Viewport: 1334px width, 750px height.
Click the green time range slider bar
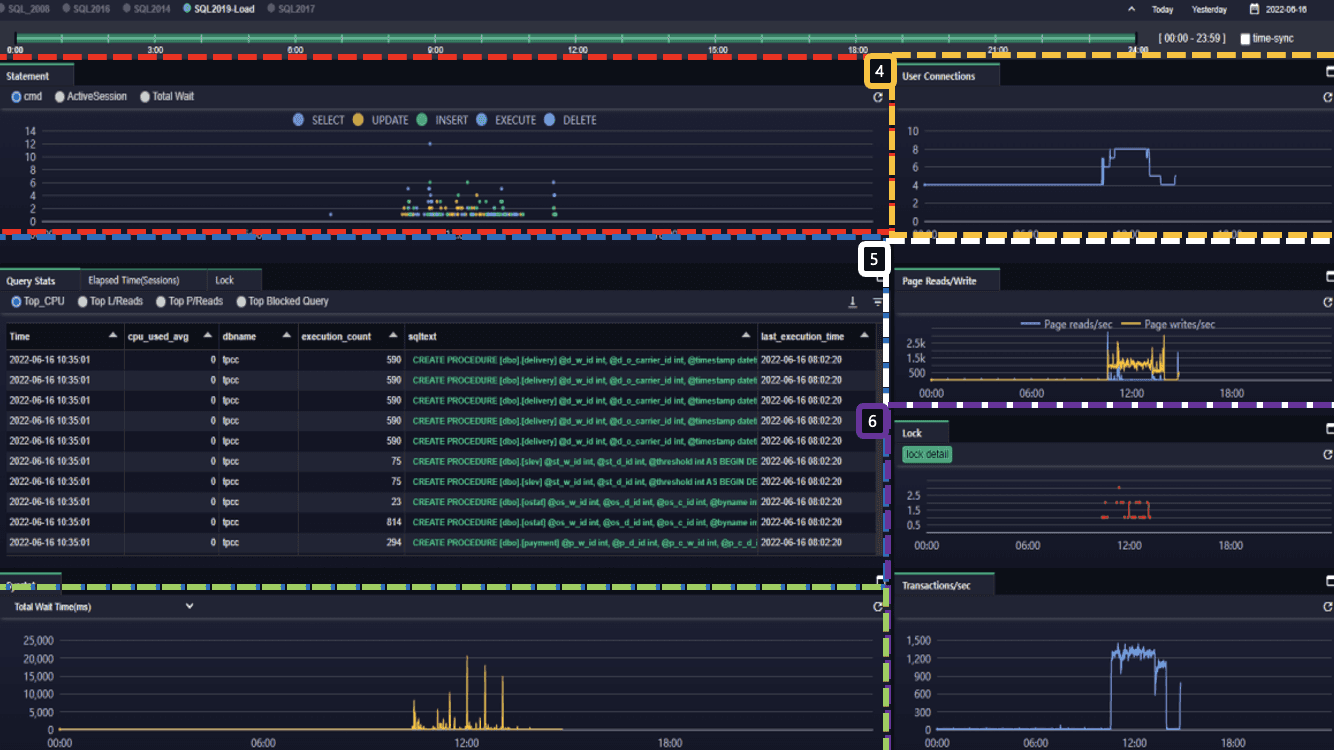pyautogui.click(x=577, y=39)
